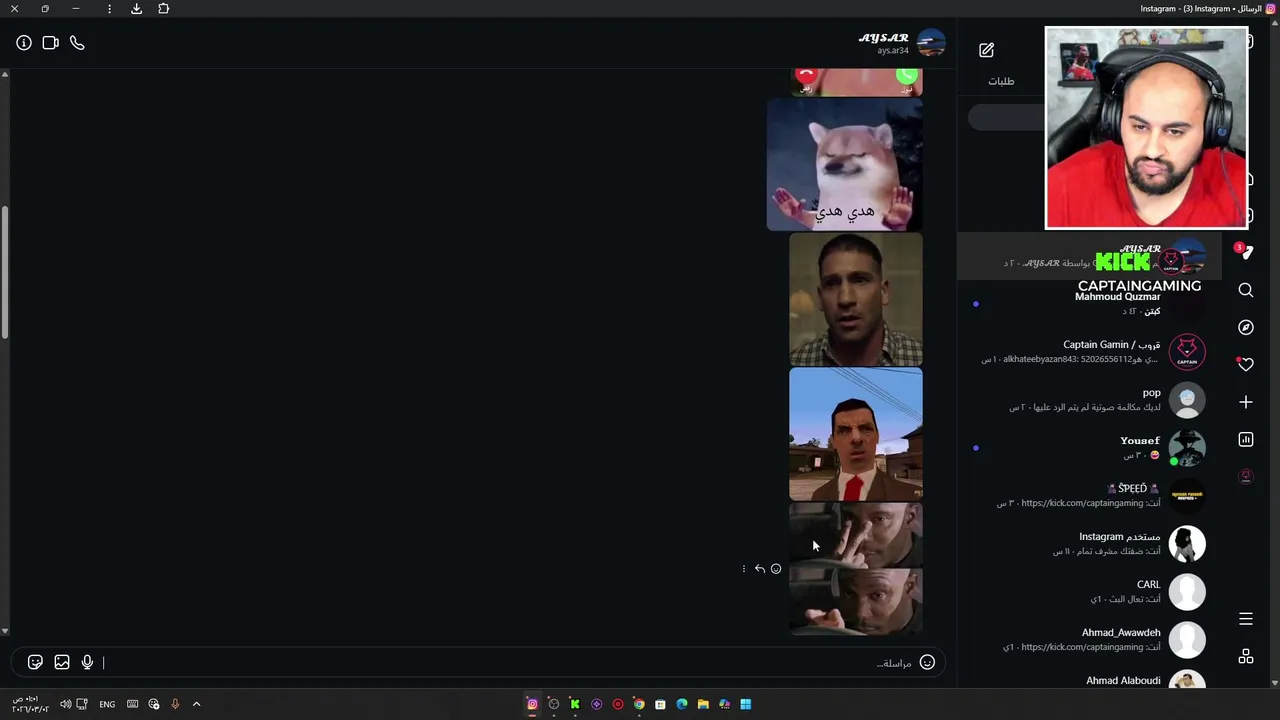Open the Meta apps grid icon
The width and height of the screenshot is (1280, 720).
tap(1246, 656)
